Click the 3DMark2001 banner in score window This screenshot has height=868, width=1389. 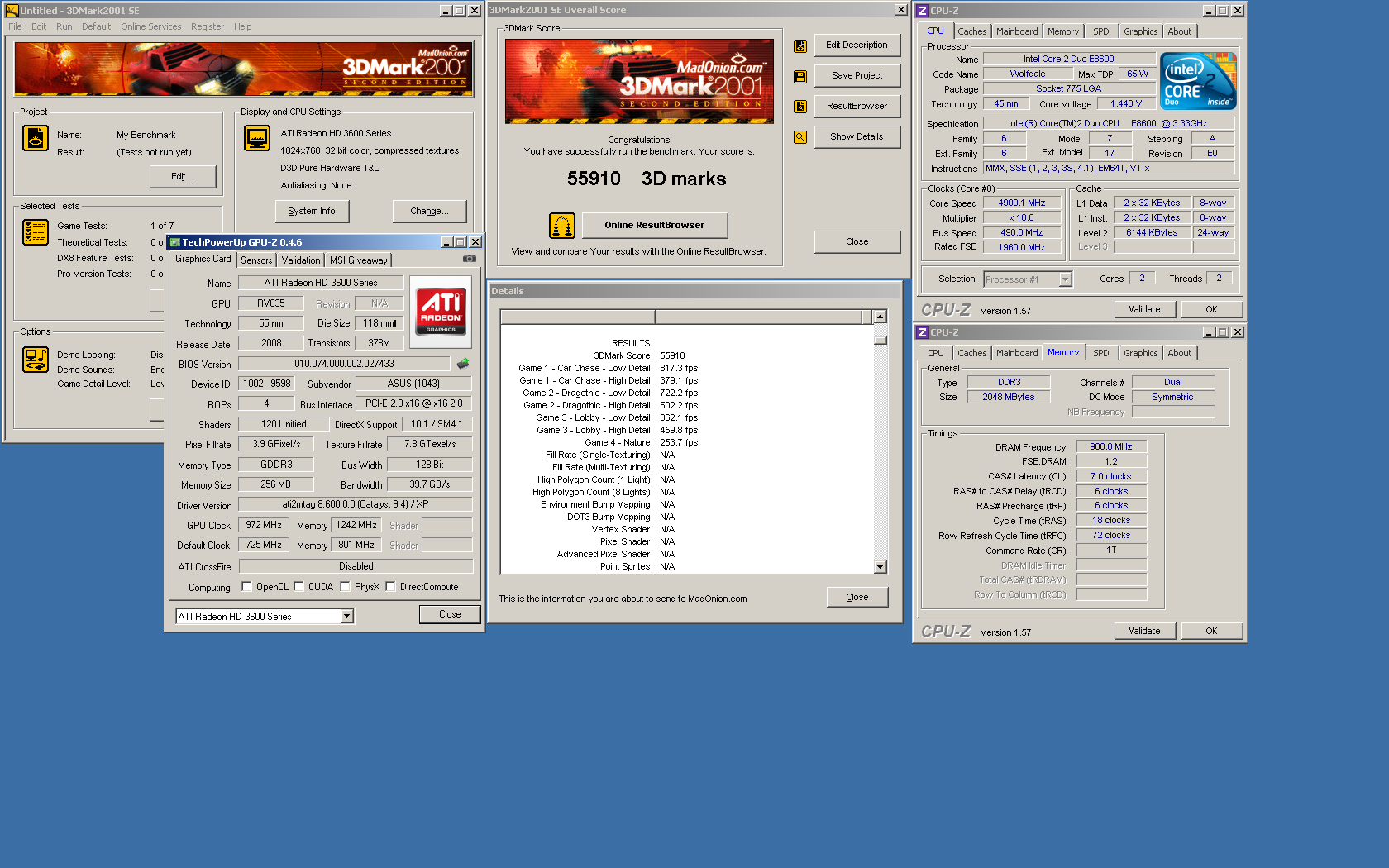coord(639,81)
